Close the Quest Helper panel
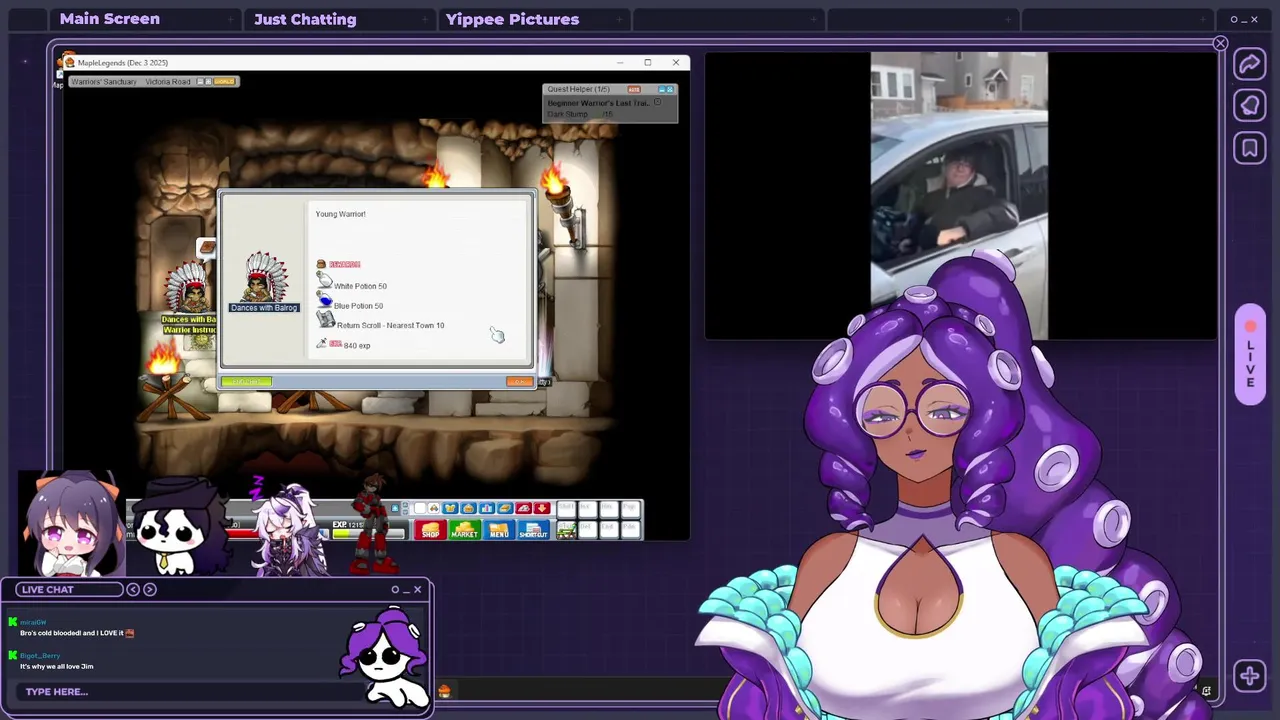This screenshot has height=720, width=1280. 670,89
